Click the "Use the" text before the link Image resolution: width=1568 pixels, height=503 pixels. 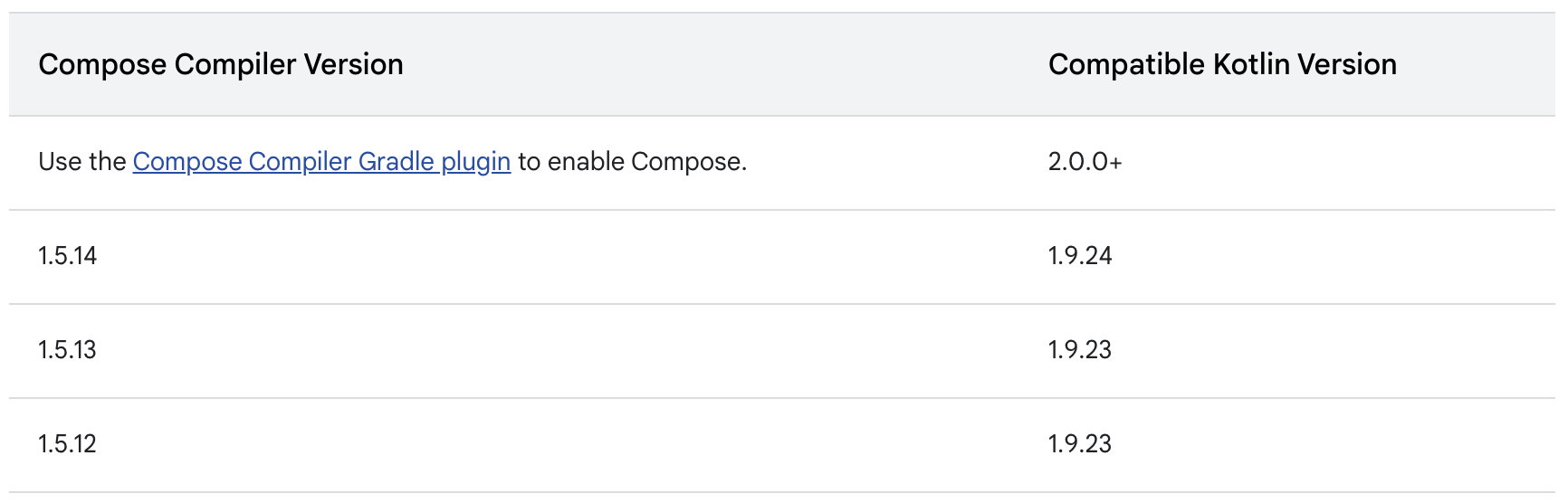81,162
